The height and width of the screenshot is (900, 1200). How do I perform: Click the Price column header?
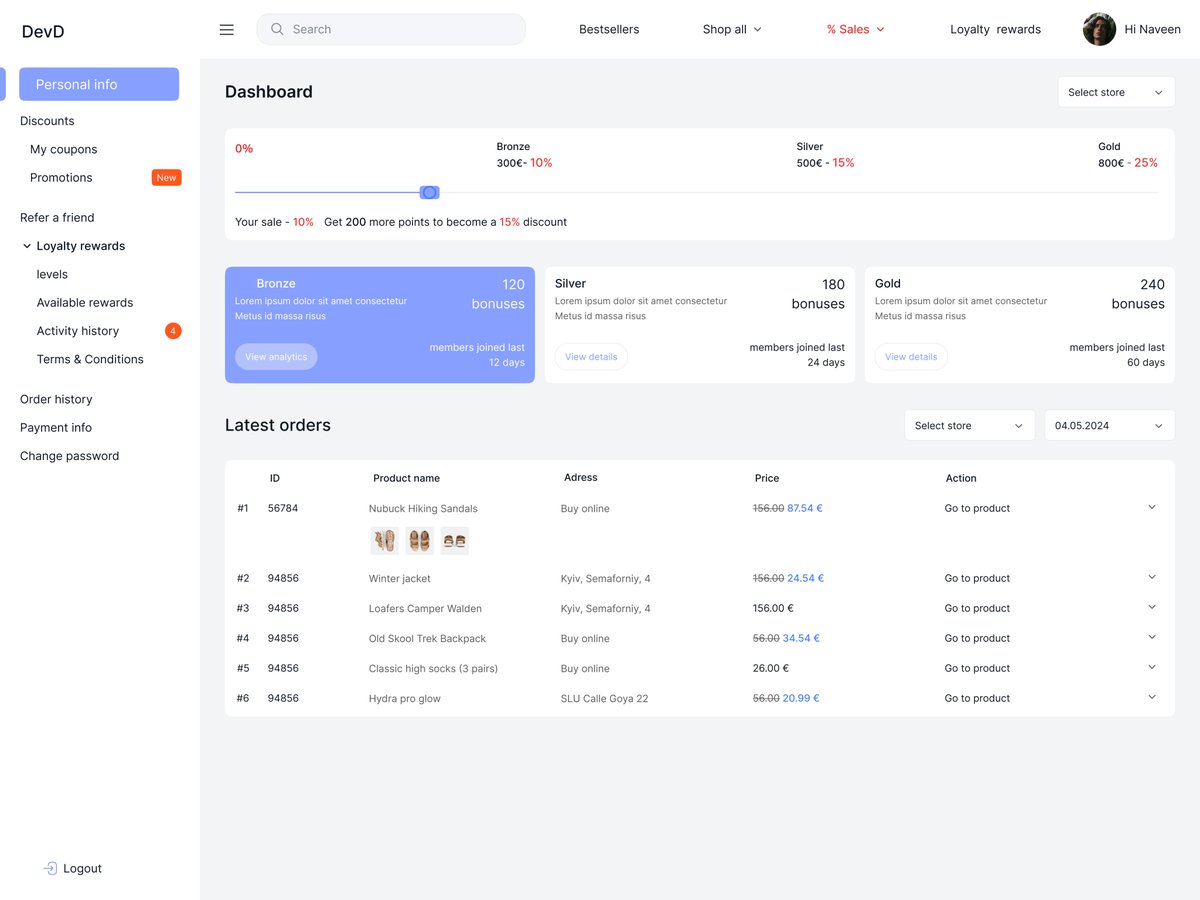(767, 478)
